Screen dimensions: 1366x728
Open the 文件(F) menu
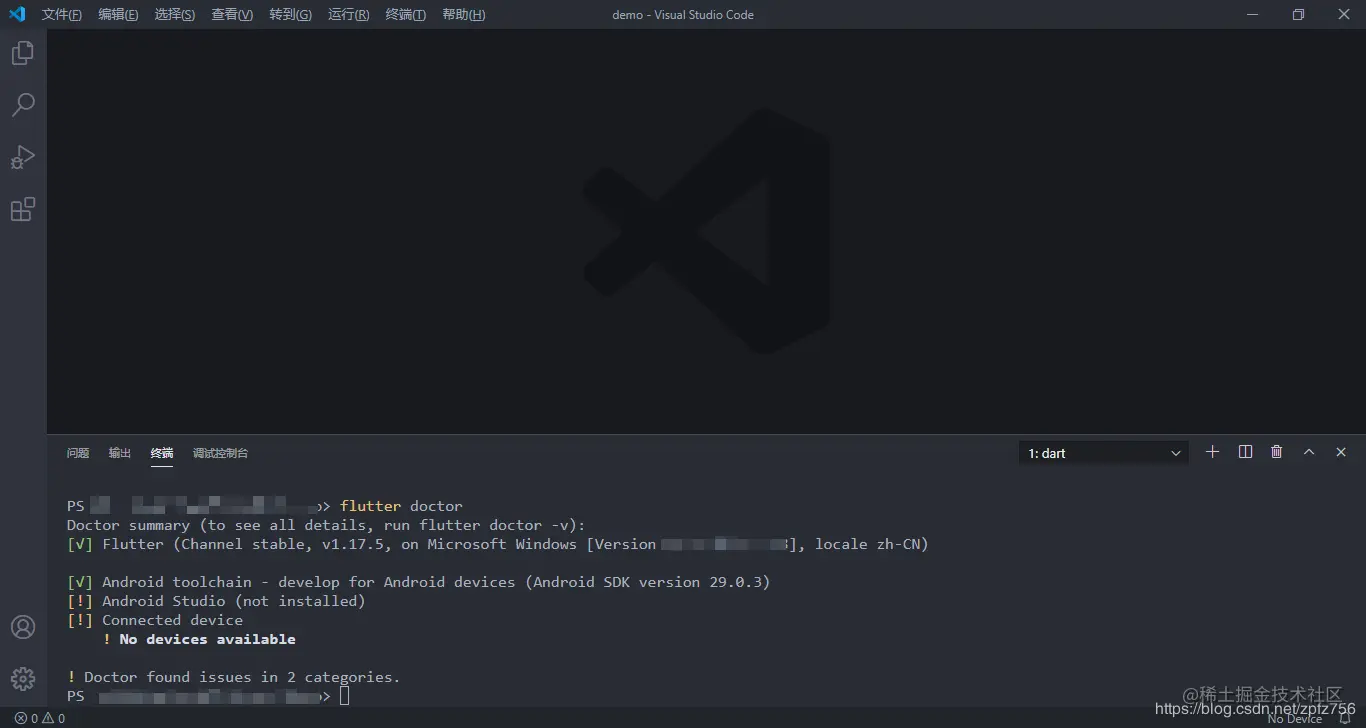pyautogui.click(x=62, y=14)
